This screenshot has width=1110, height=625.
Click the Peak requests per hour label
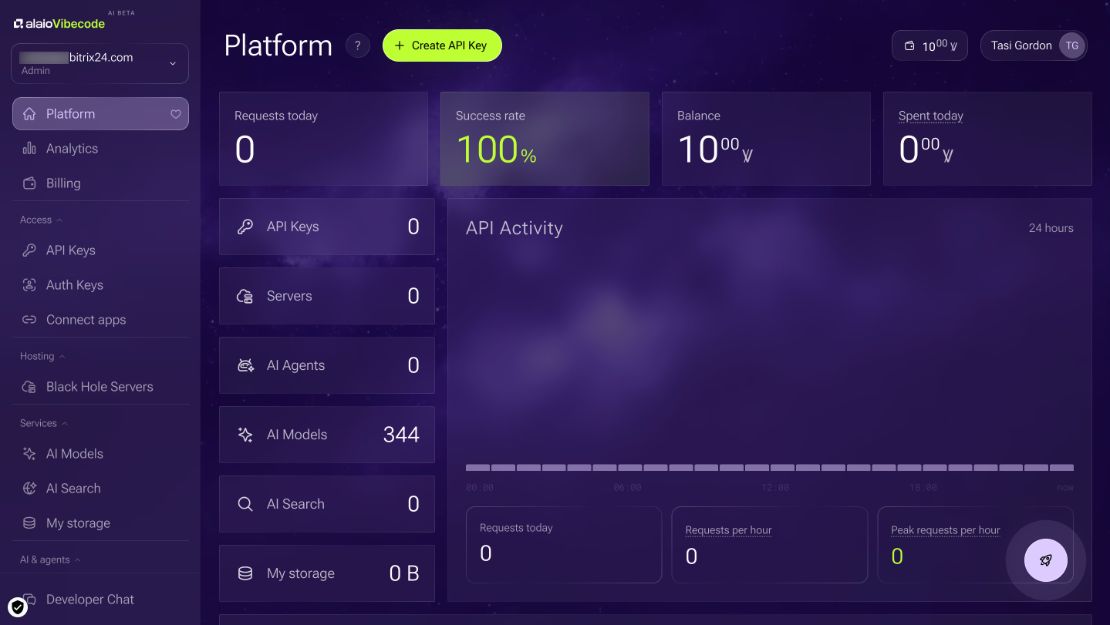click(945, 530)
